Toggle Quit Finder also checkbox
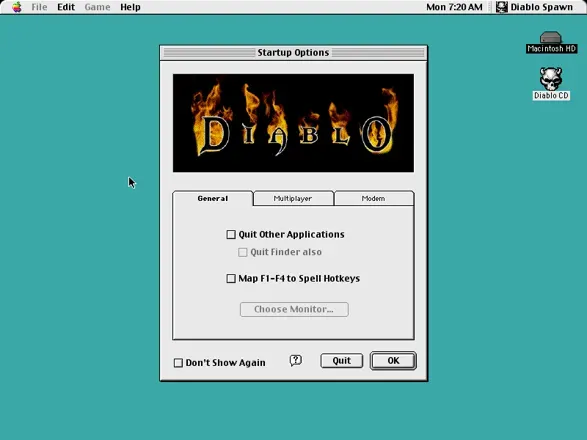Screen dimensions: 587x440 tap(243, 252)
